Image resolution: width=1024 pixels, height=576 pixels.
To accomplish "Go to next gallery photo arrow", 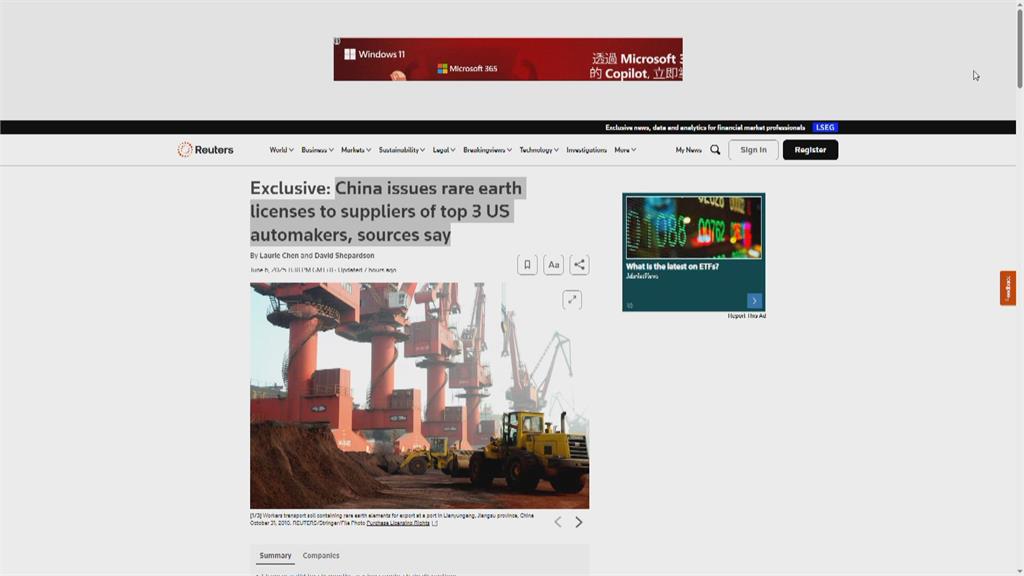I will pos(579,522).
